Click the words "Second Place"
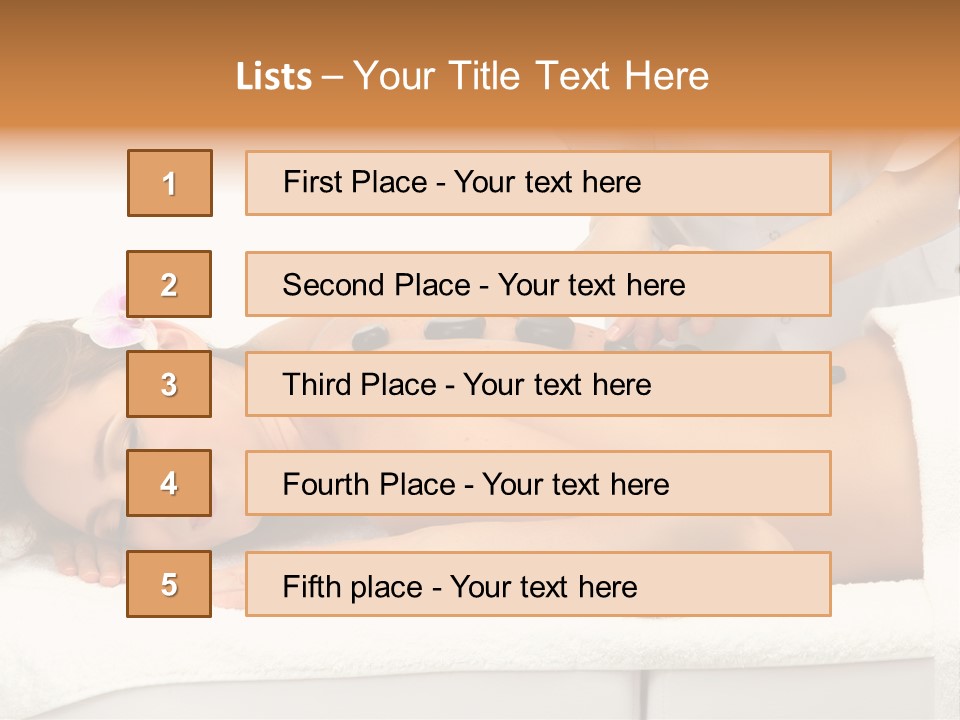This screenshot has width=960, height=720. pos(377,285)
